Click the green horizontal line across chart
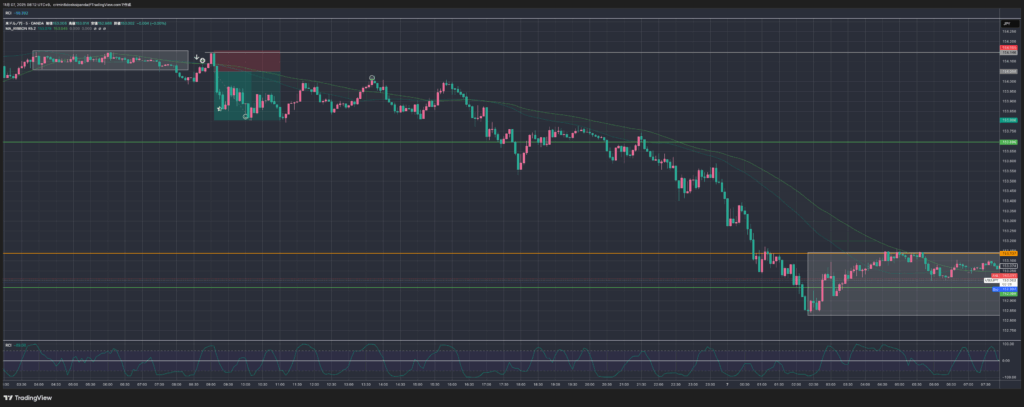Image resolution: width=1024 pixels, height=407 pixels. pyautogui.click(x=500, y=142)
